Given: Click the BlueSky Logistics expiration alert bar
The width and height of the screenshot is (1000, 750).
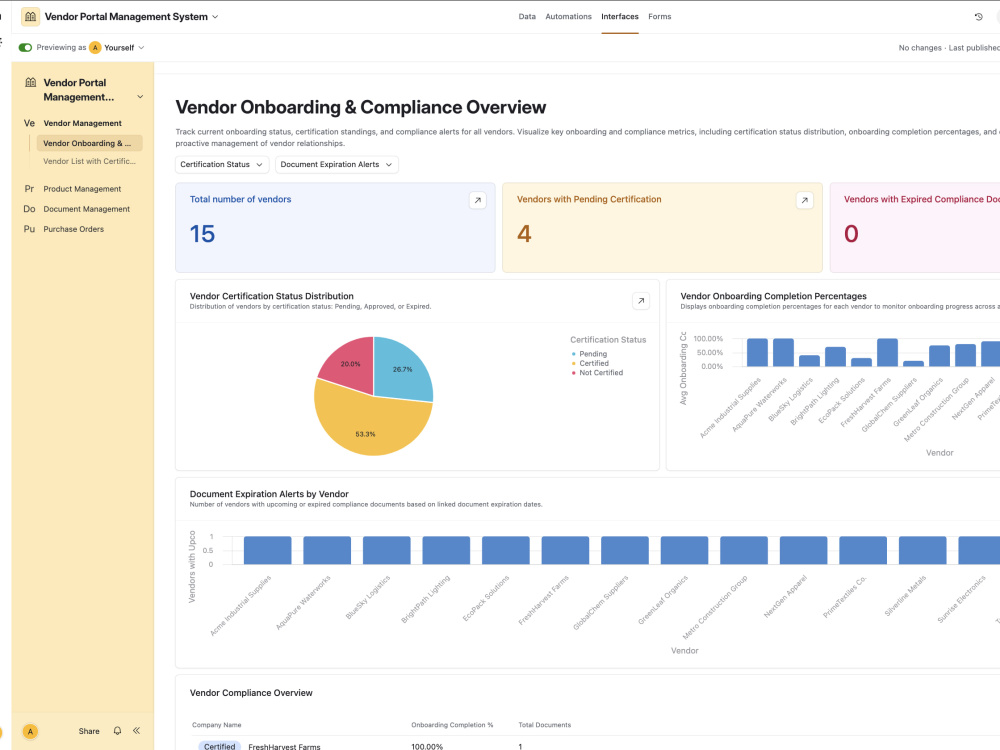Looking at the screenshot, I should (x=386, y=550).
